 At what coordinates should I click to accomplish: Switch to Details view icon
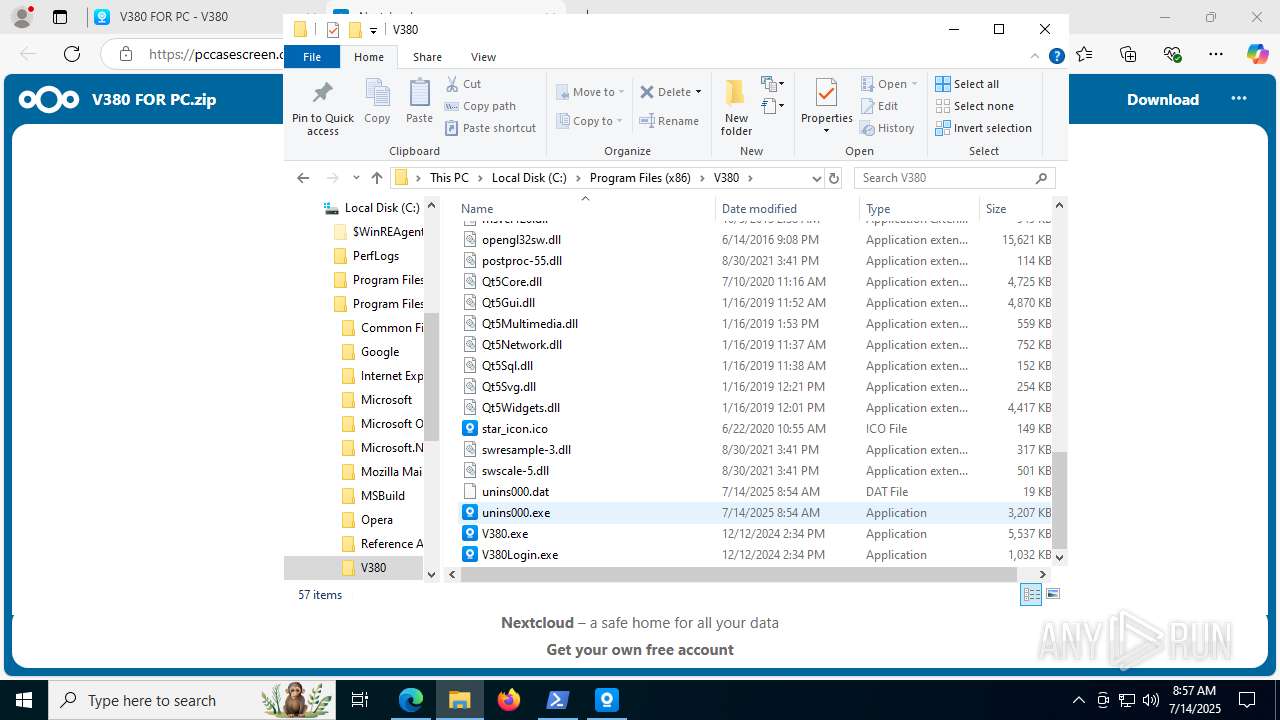click(1031, 594)
